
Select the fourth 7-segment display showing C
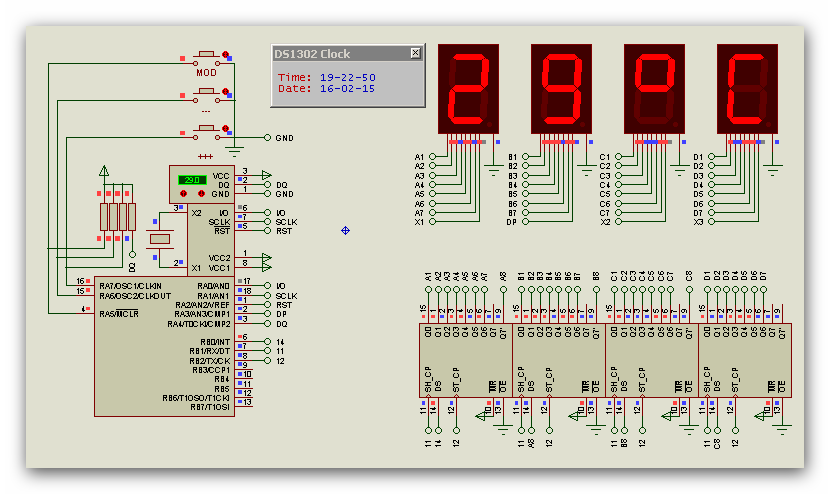tap(747, 89)
